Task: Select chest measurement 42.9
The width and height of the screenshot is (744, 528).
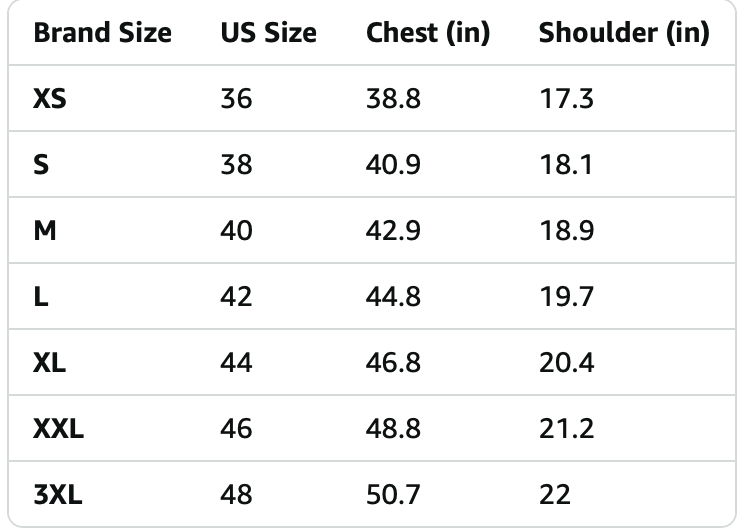Action: tap(393, 231)
